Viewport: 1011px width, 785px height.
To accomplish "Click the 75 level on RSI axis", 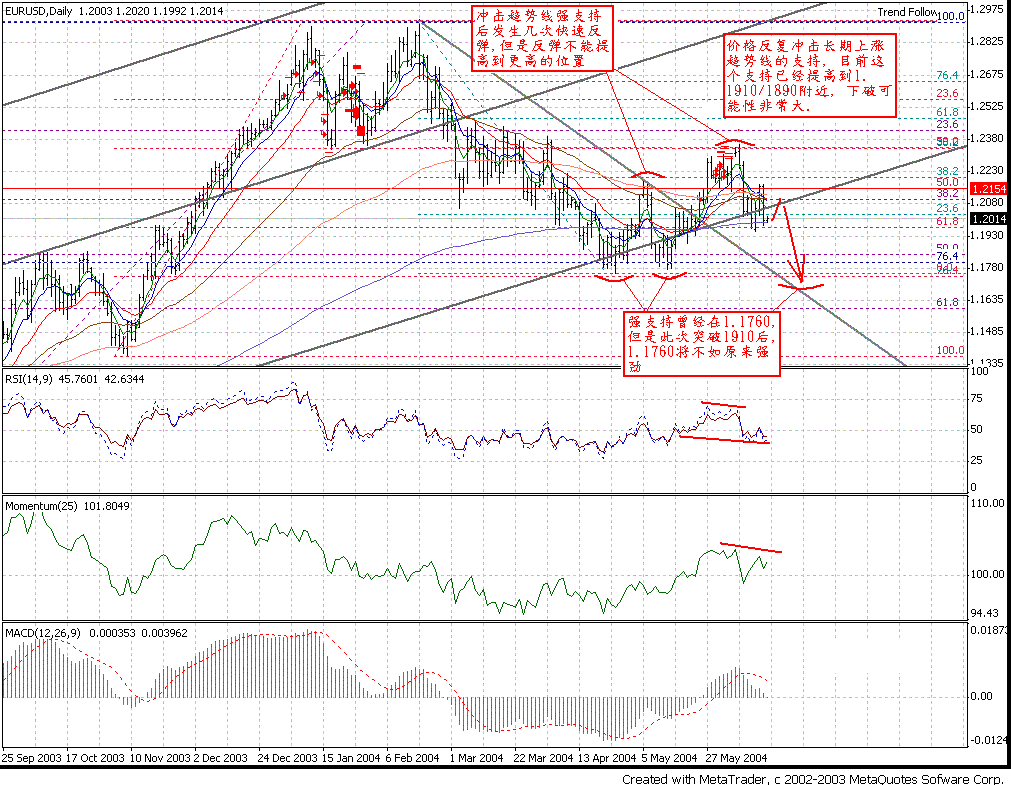I will (x=977, y=399).
